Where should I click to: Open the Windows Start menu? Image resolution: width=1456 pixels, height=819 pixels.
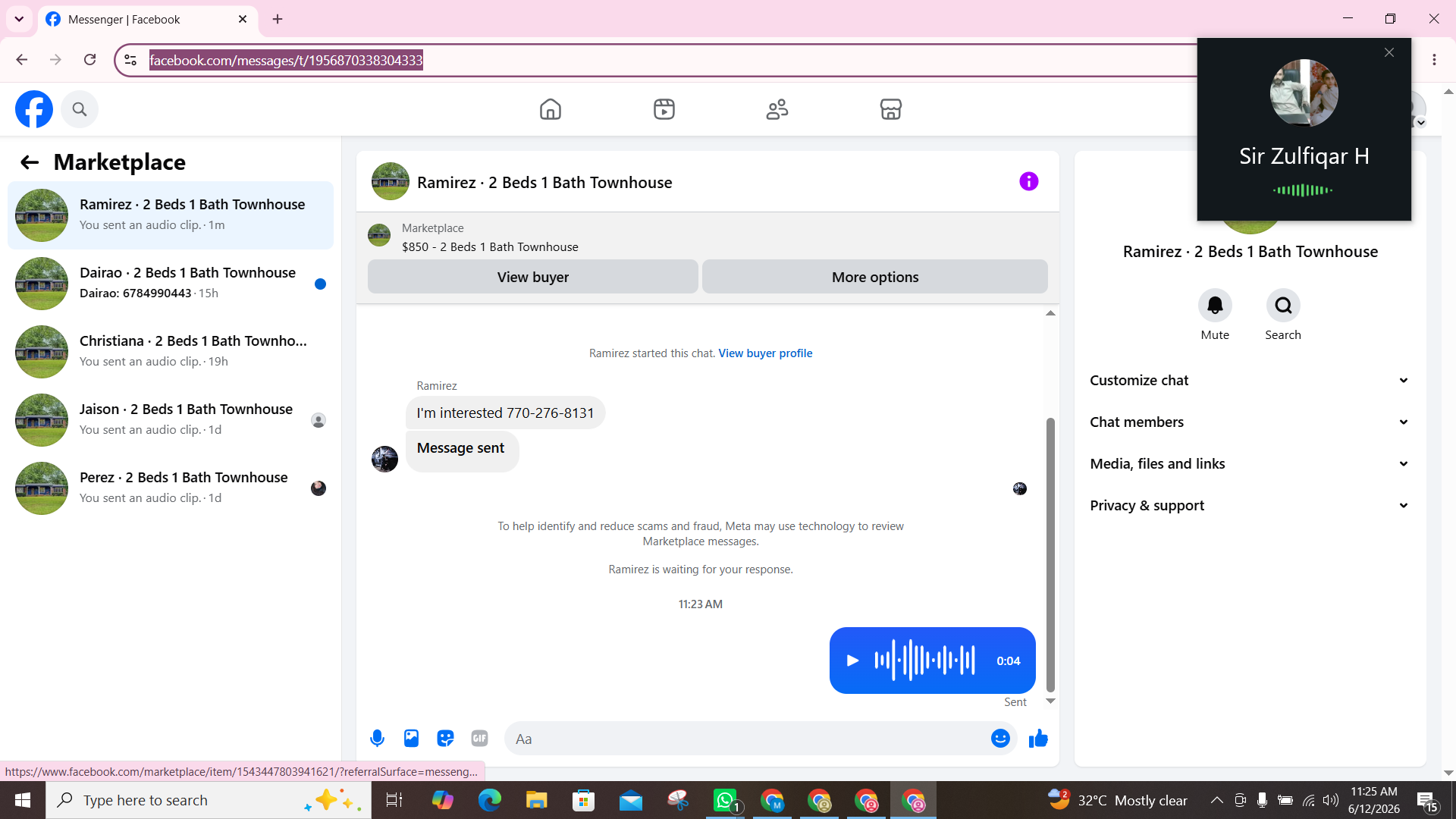click(x=23, y=800)
